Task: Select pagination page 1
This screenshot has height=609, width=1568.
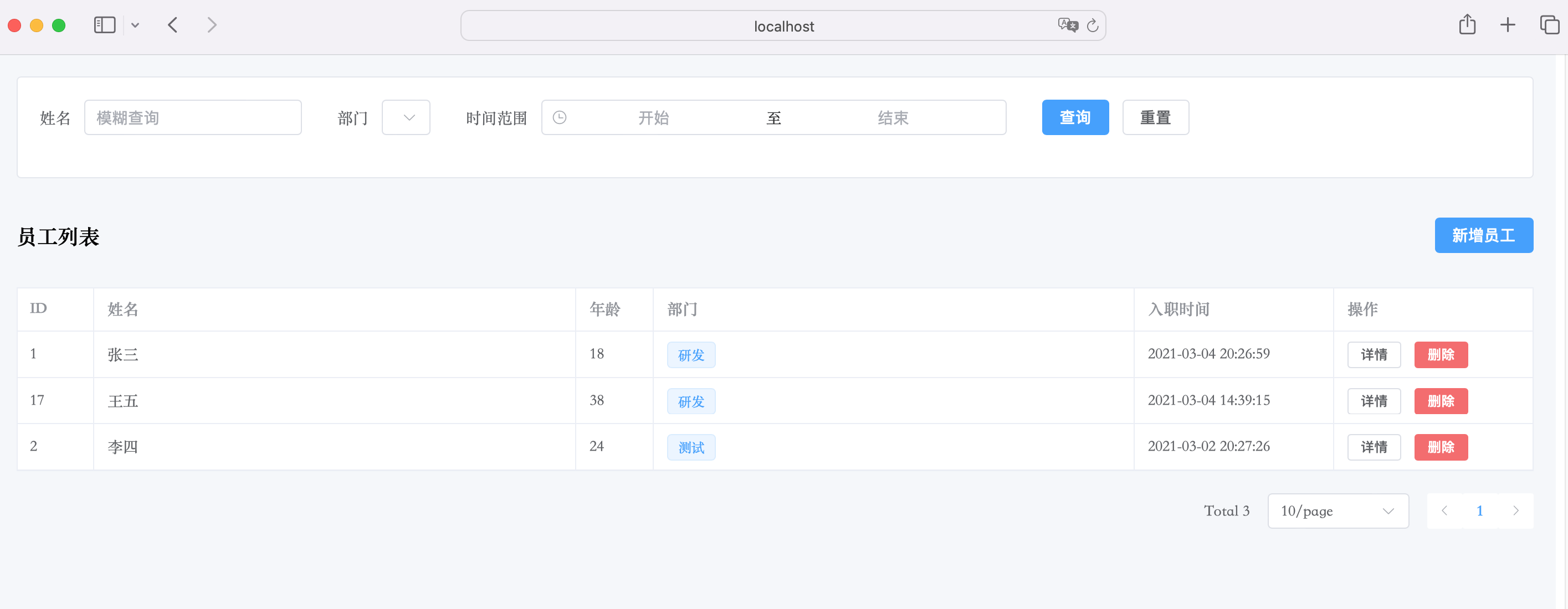Action: (1480, 511)
